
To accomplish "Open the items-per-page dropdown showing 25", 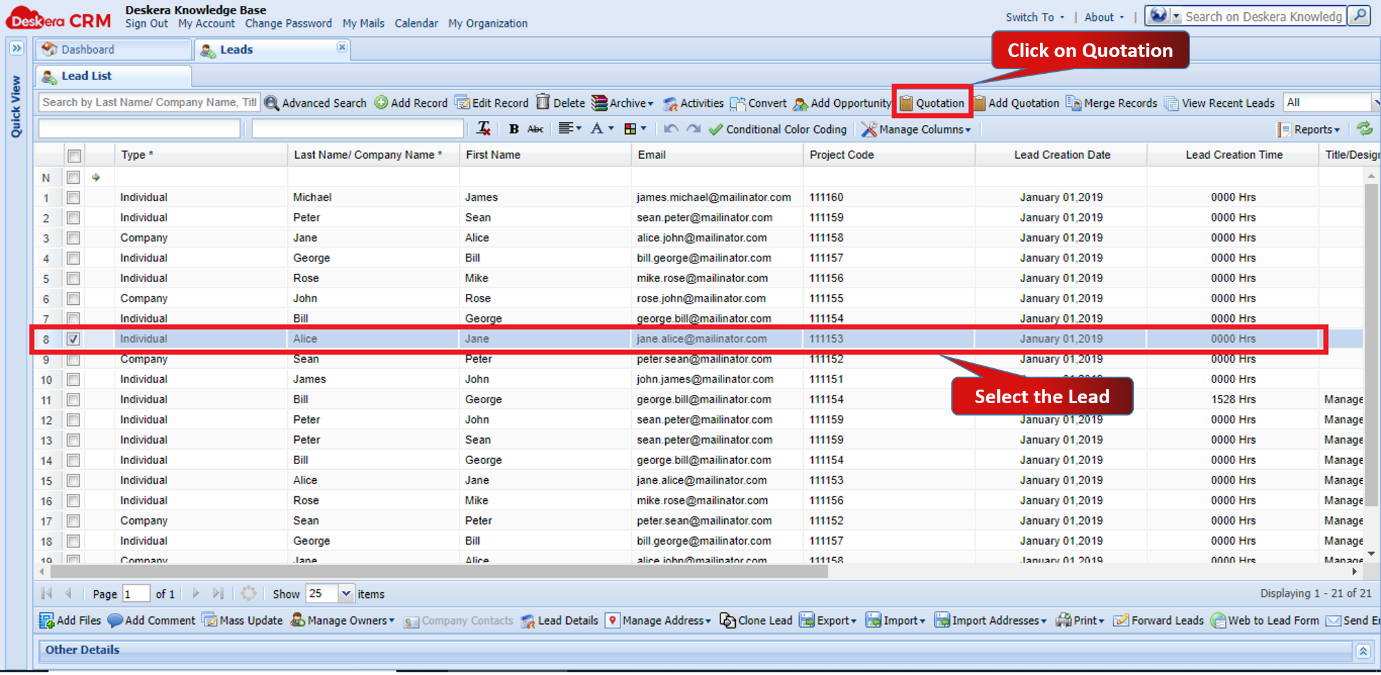I will (346, 594).
